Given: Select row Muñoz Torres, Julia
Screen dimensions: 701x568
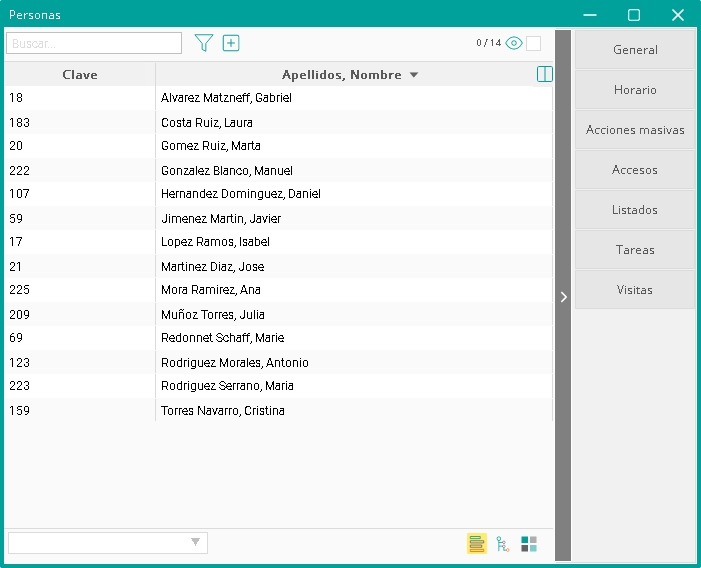Looking at the screenshot, I should coord(279,315).
